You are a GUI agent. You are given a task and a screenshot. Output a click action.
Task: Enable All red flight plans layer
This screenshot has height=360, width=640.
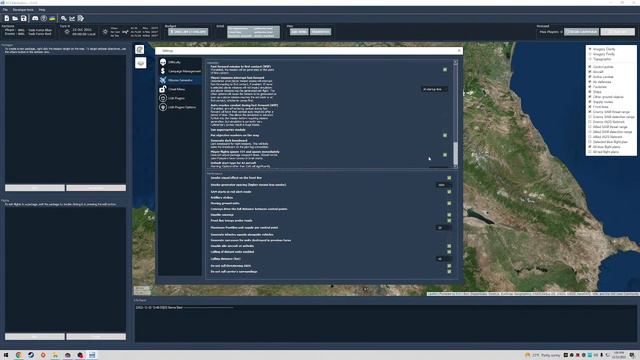[x=590, y=152]
